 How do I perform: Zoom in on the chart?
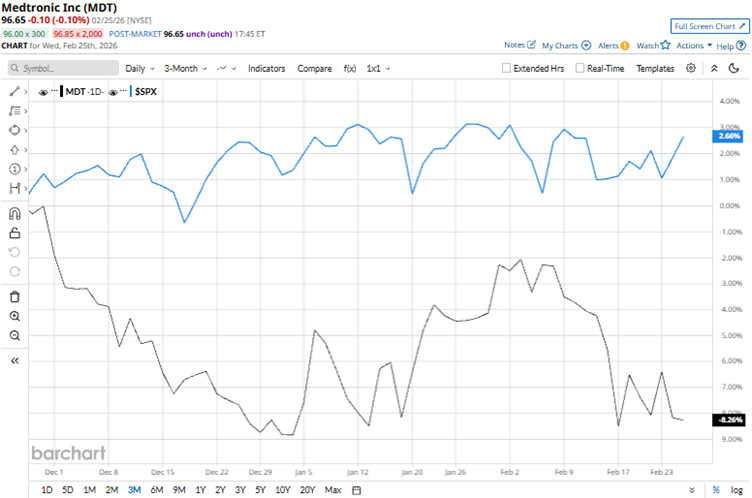[15, 316]
